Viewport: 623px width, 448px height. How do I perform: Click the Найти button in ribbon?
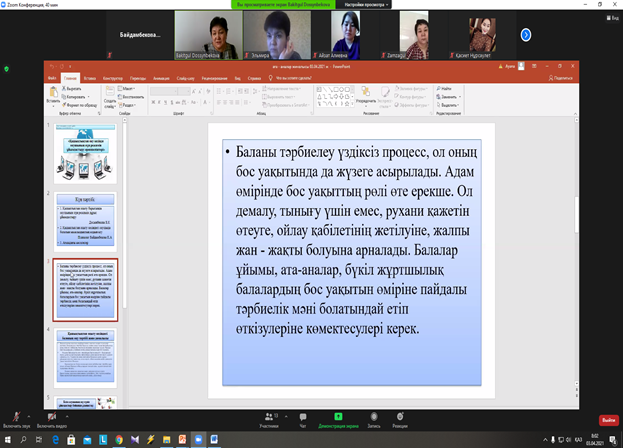445,89
